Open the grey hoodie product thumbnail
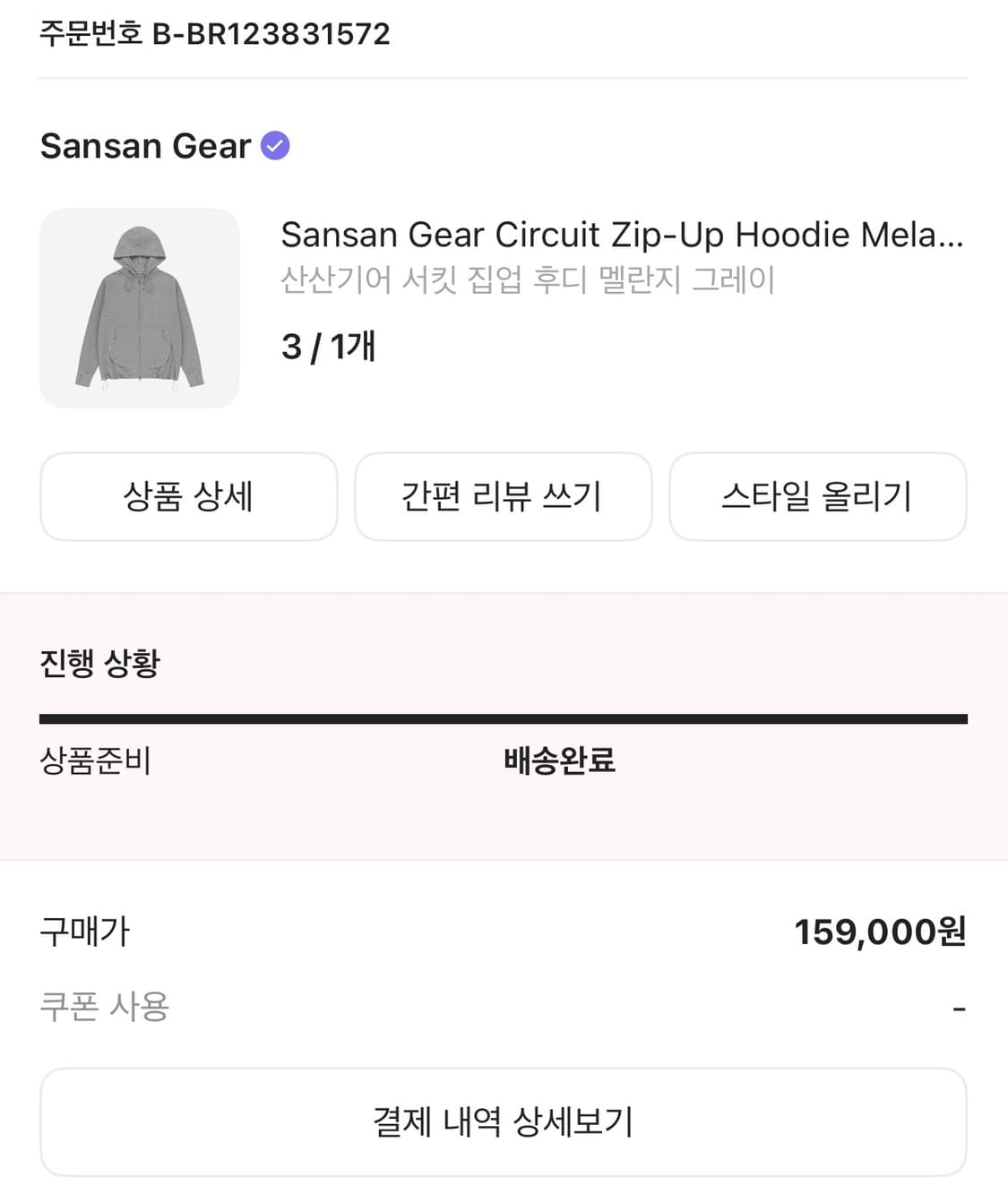This screenshot has width=1008, height=1194. click(139, 308)
